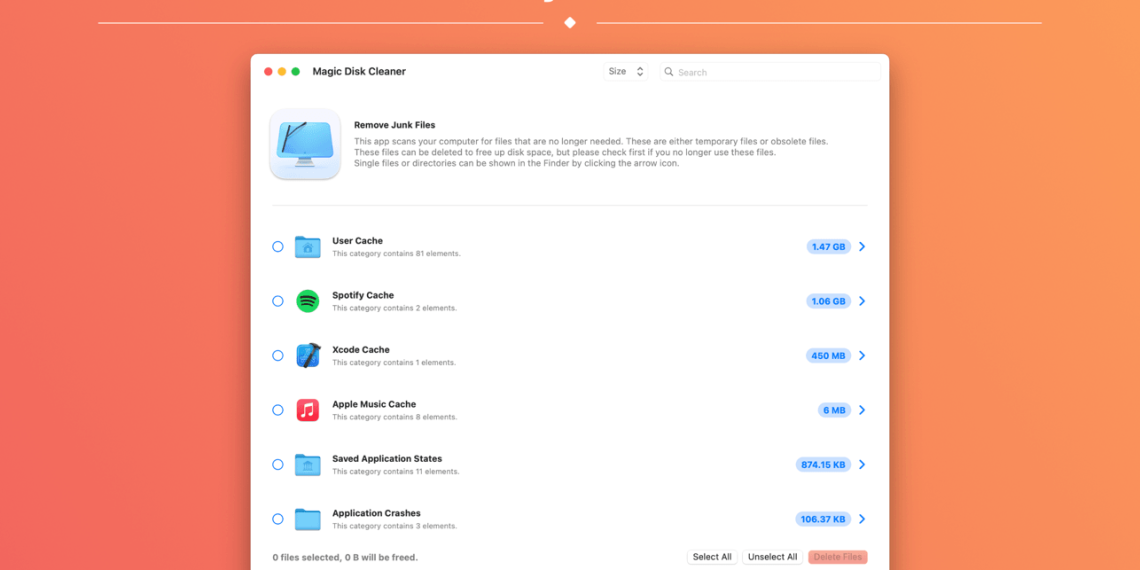
Task: Click the Delete Files button
Action: [x=837, y=557]
